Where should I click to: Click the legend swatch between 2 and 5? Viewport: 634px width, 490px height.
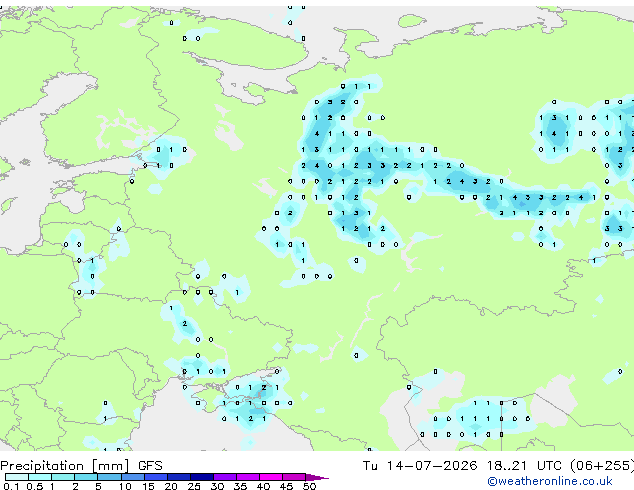[86, 477]
